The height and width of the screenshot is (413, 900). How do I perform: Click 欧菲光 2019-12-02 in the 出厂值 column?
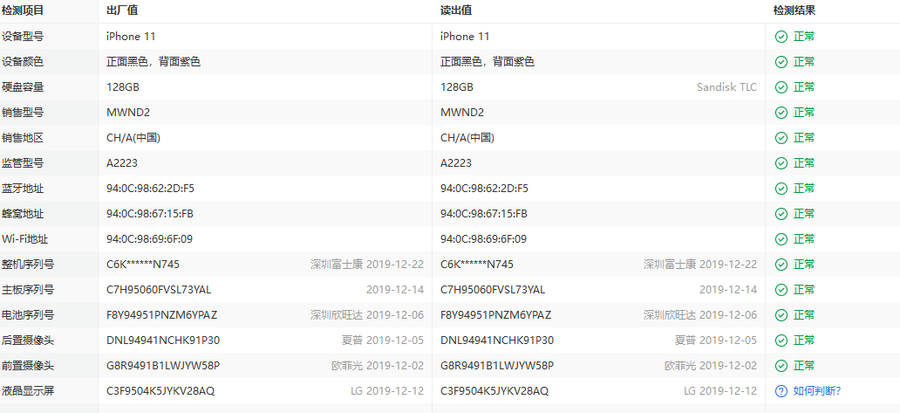coord(378,365)
